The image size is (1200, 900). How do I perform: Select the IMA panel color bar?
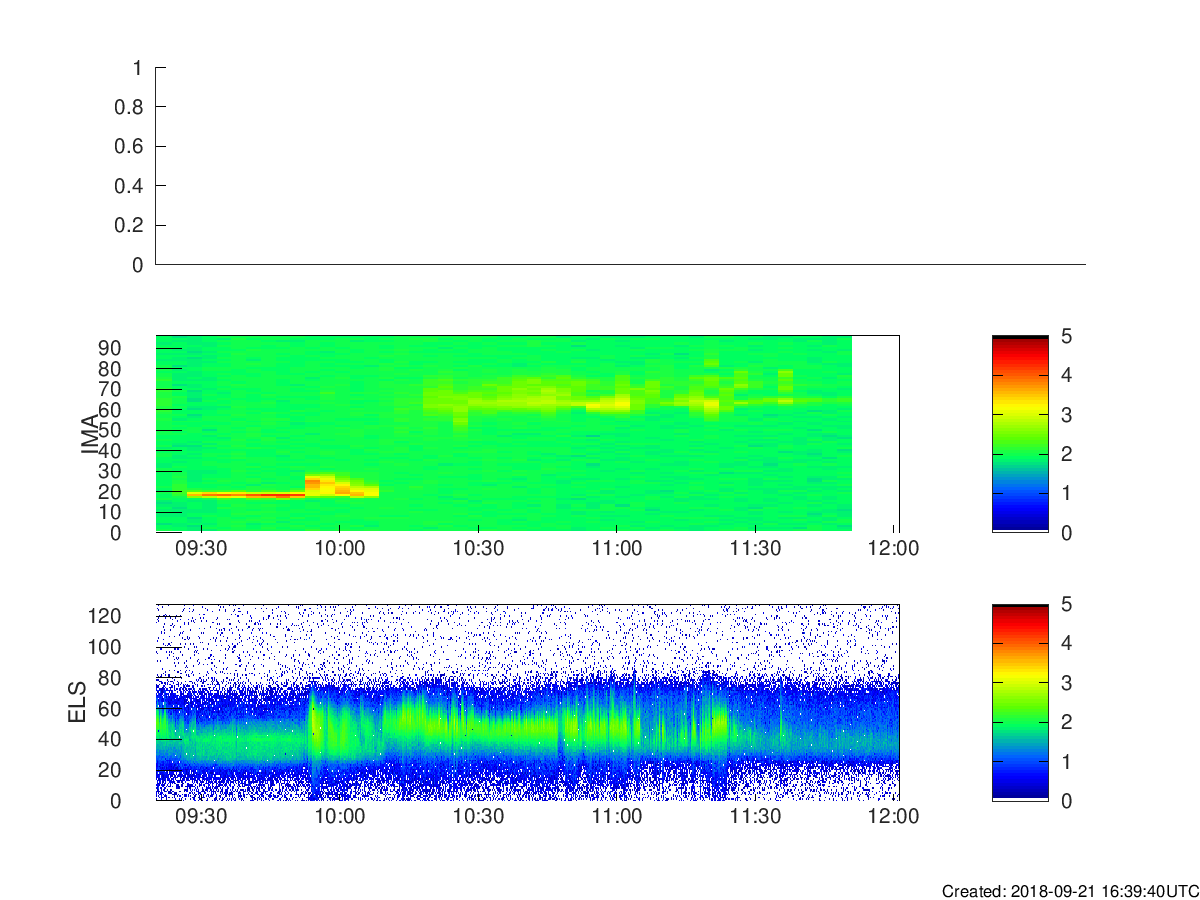point(1020,434)
